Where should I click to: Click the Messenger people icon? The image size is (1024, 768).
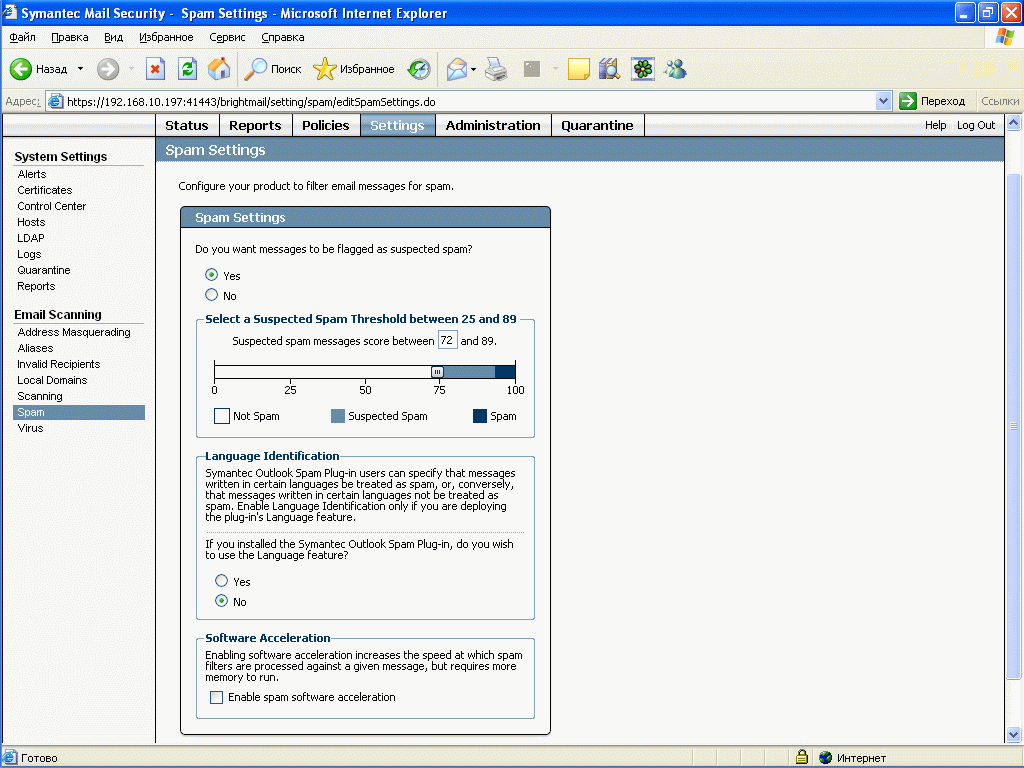pos(675,69)
